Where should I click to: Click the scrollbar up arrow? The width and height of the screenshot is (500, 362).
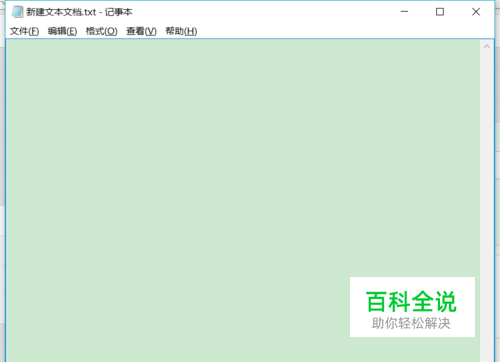[x=487, y=46]
